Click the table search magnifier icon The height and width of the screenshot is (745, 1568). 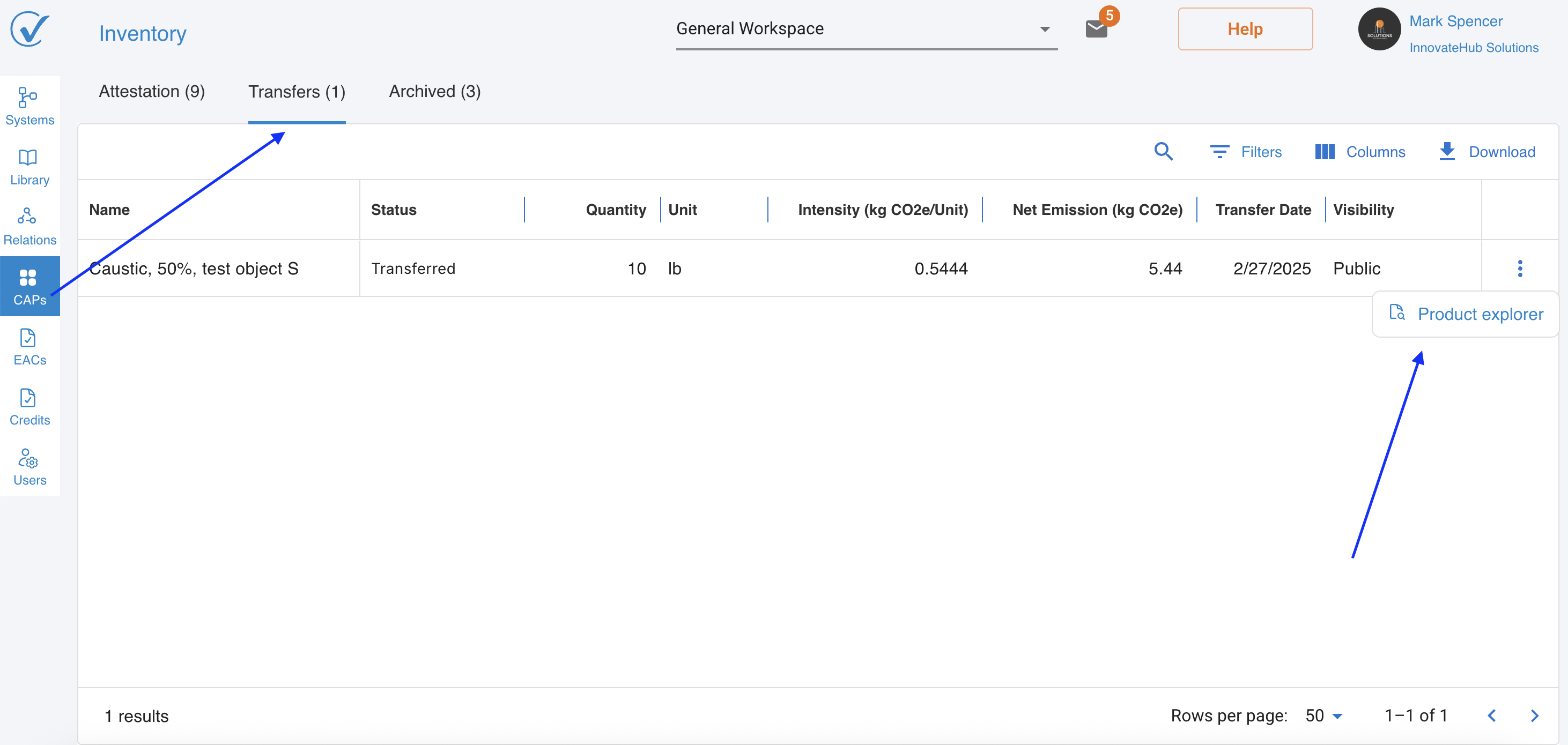1163,152
